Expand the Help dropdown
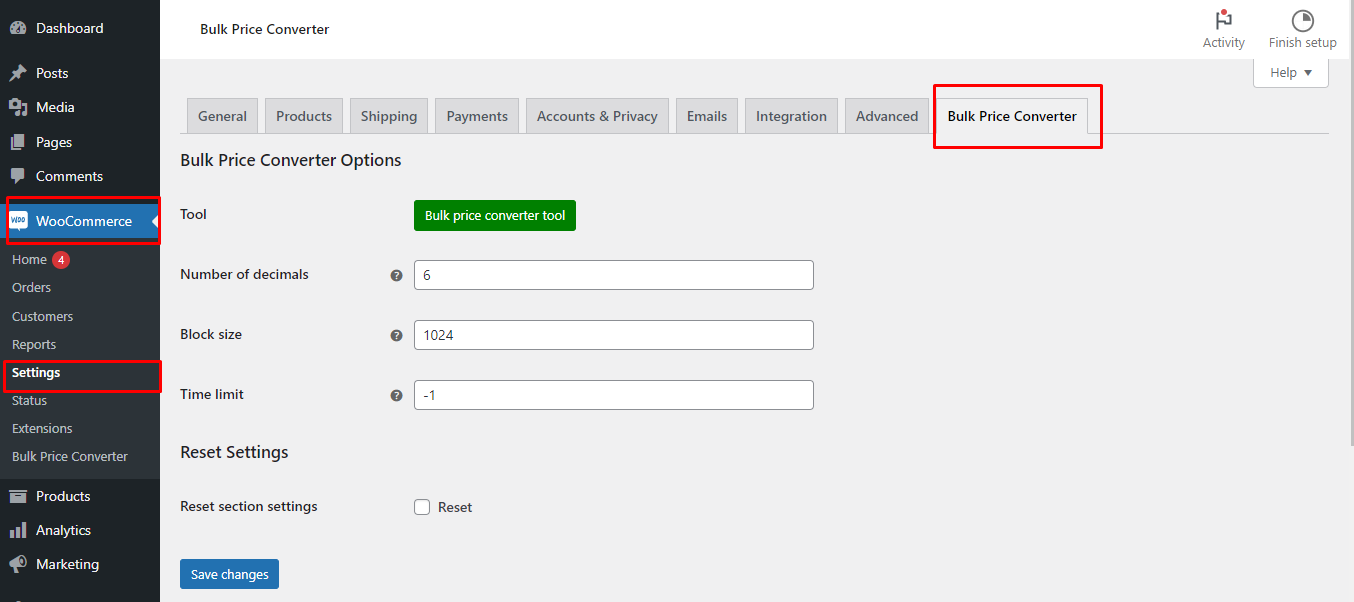The height and width of the screenshot is (602, 1354). [1291, 72]
